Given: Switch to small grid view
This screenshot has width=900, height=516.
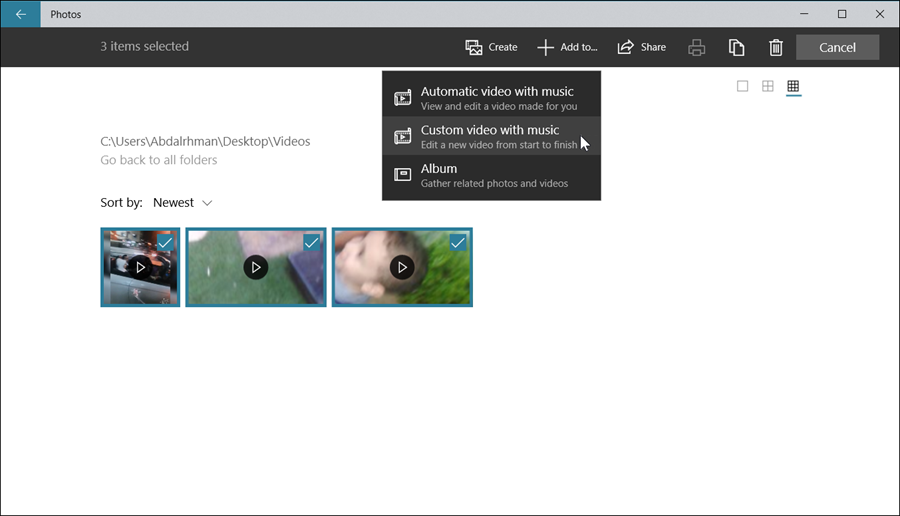Looking at the screenshot, I should click(793, 86).
